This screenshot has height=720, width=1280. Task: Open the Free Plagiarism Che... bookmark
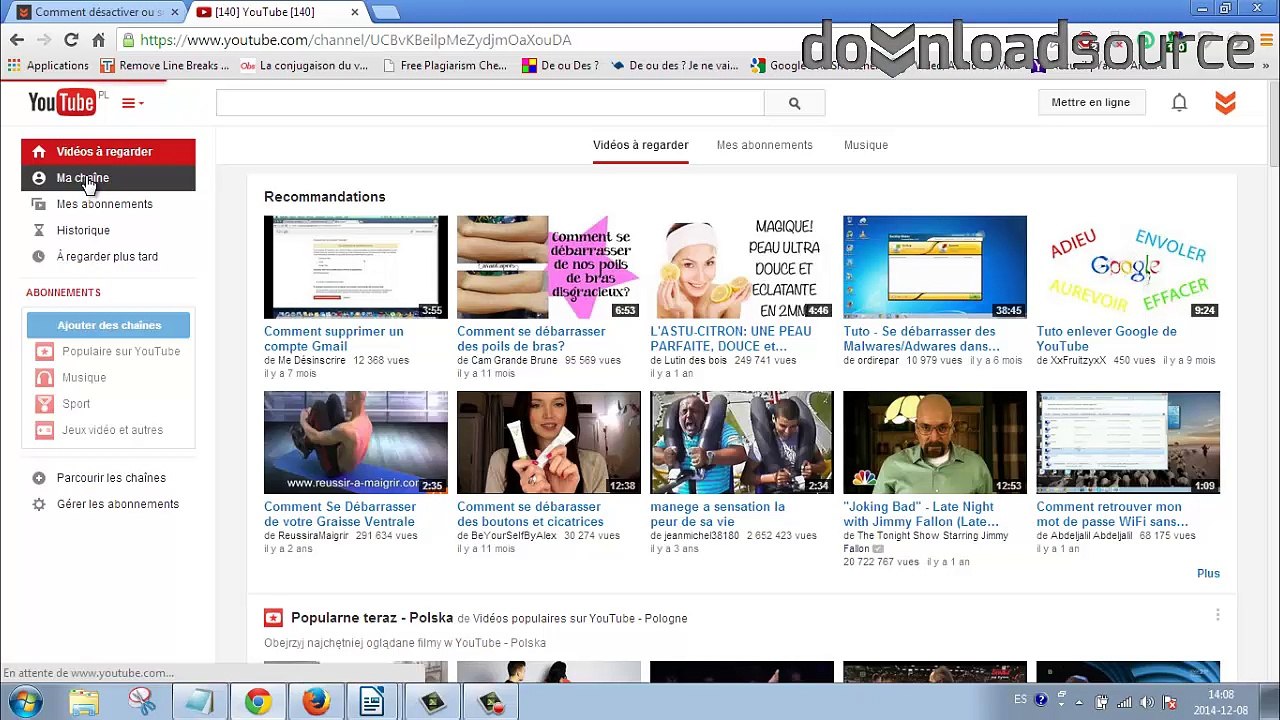444,66
